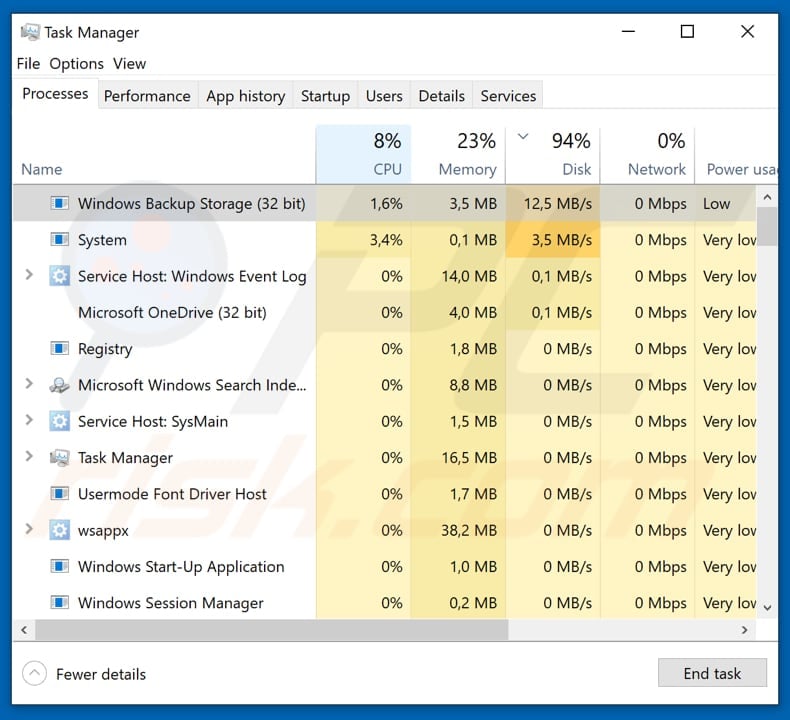Sort by the Network column header
This screenshot has width=790, height=720.
point(647,154)
